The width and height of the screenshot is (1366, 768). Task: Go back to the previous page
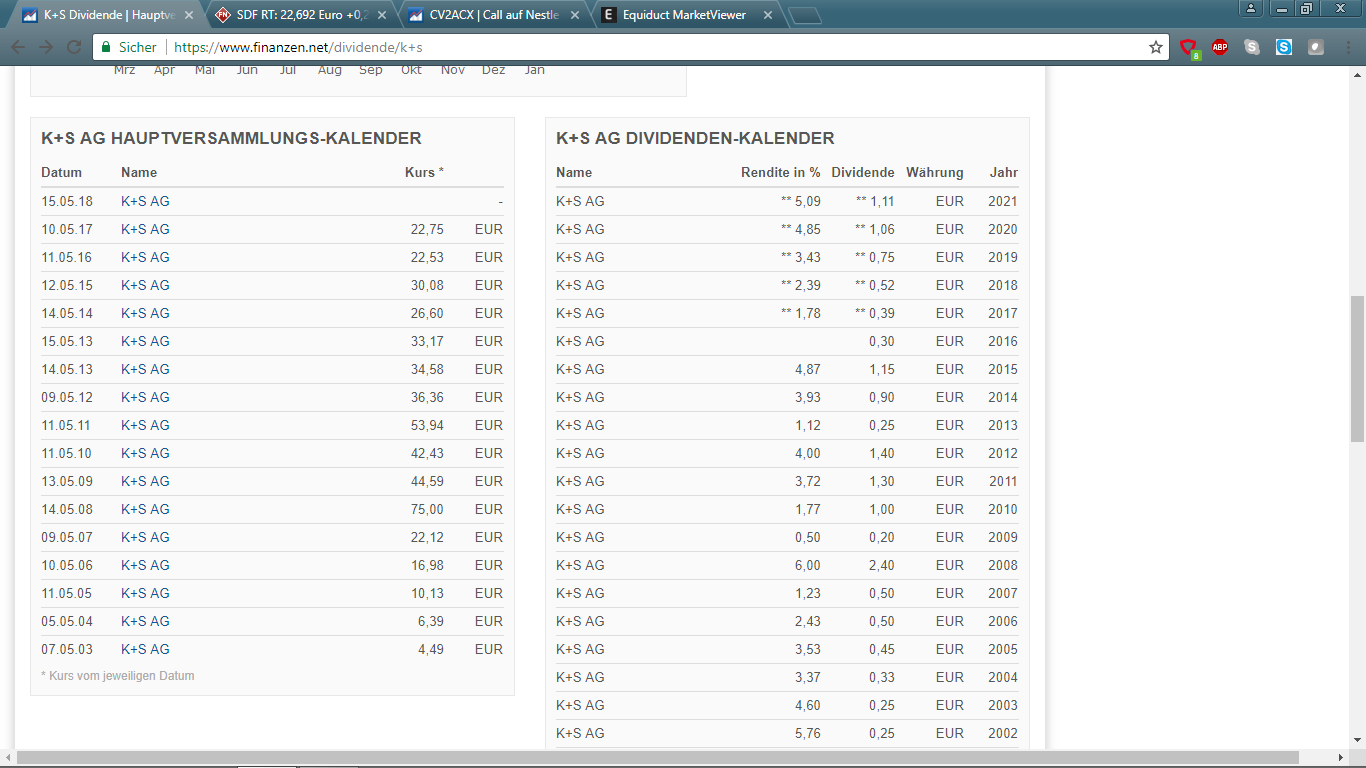(18, 47)
